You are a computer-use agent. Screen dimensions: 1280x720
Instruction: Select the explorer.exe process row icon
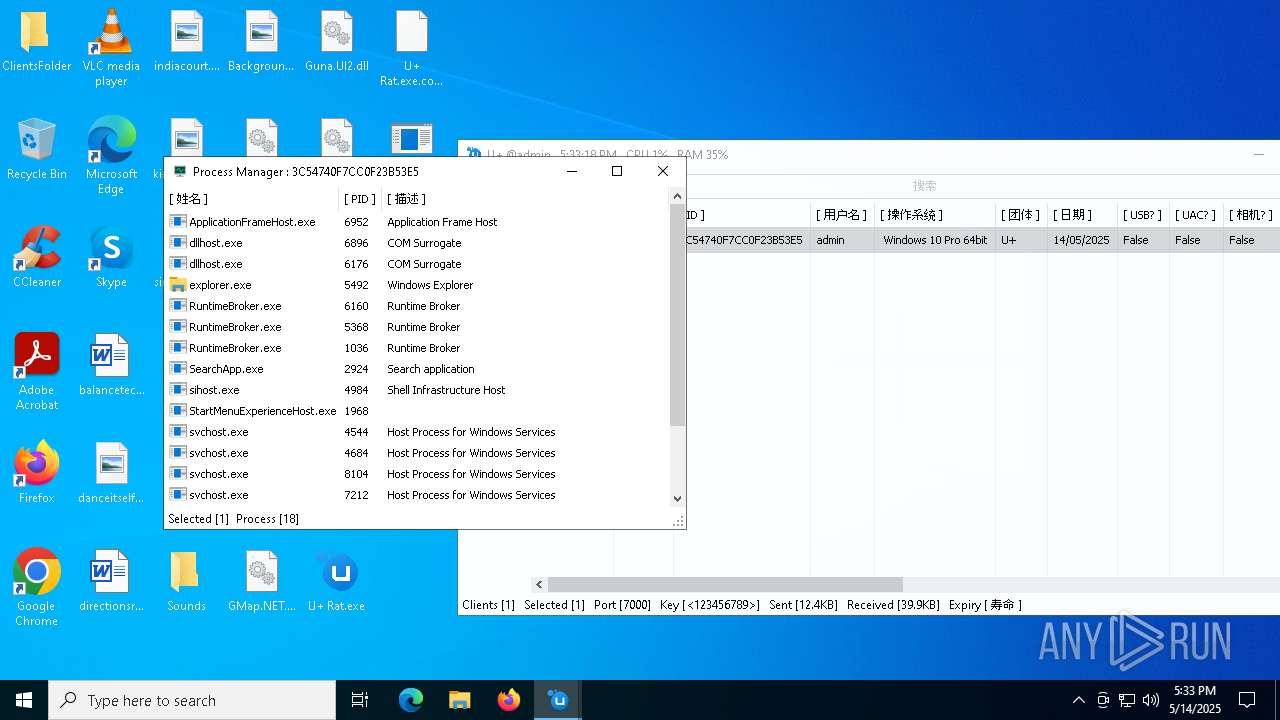pyautogui.click(x=178, y=285)
